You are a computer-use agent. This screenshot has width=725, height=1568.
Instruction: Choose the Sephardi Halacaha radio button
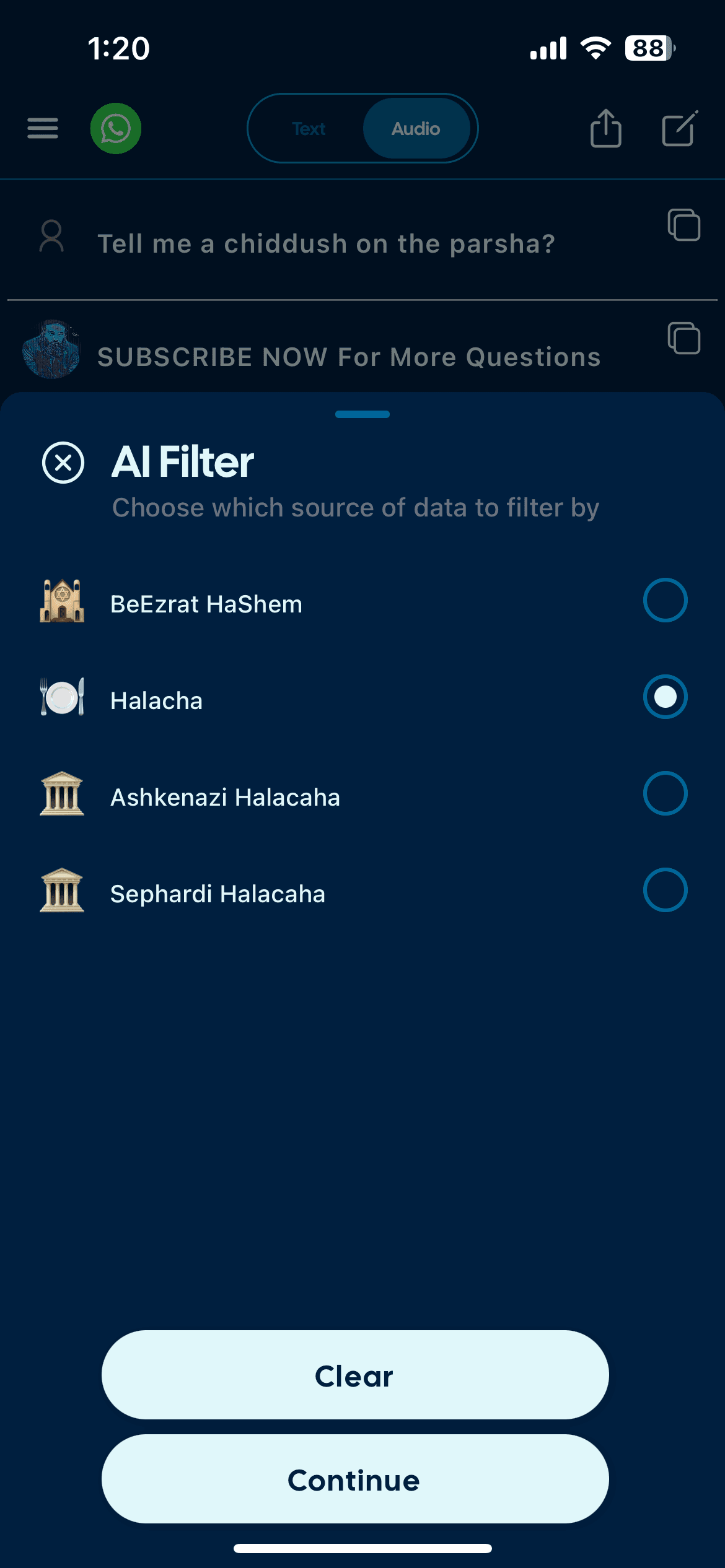[665, 890]
